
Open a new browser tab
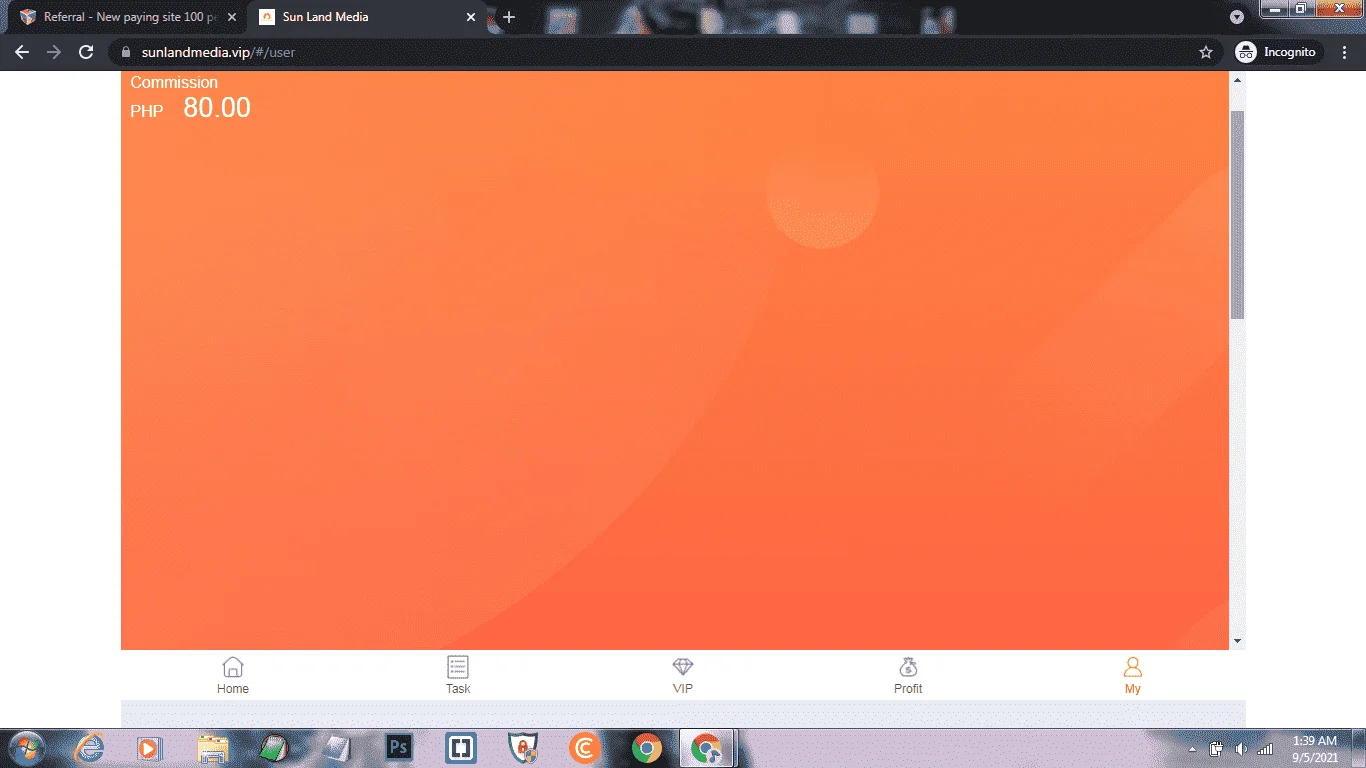point(509,17)
